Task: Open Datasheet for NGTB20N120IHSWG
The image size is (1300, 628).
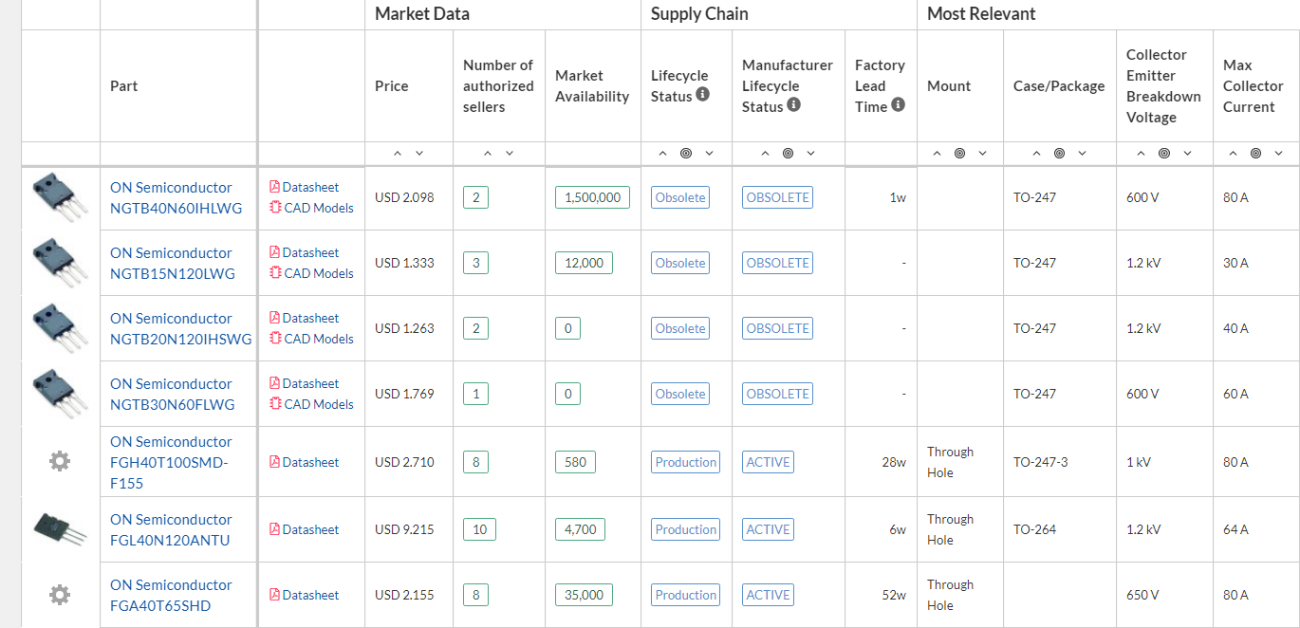Action: pyautogui.click(x=304, y=318)
